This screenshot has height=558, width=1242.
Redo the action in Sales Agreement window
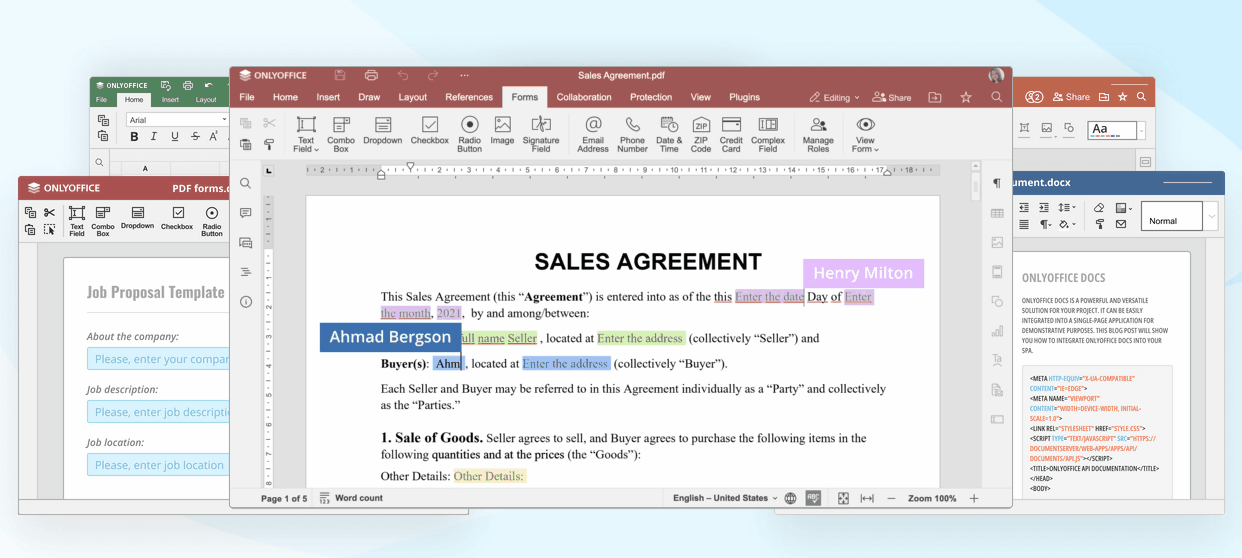[433, 75]
